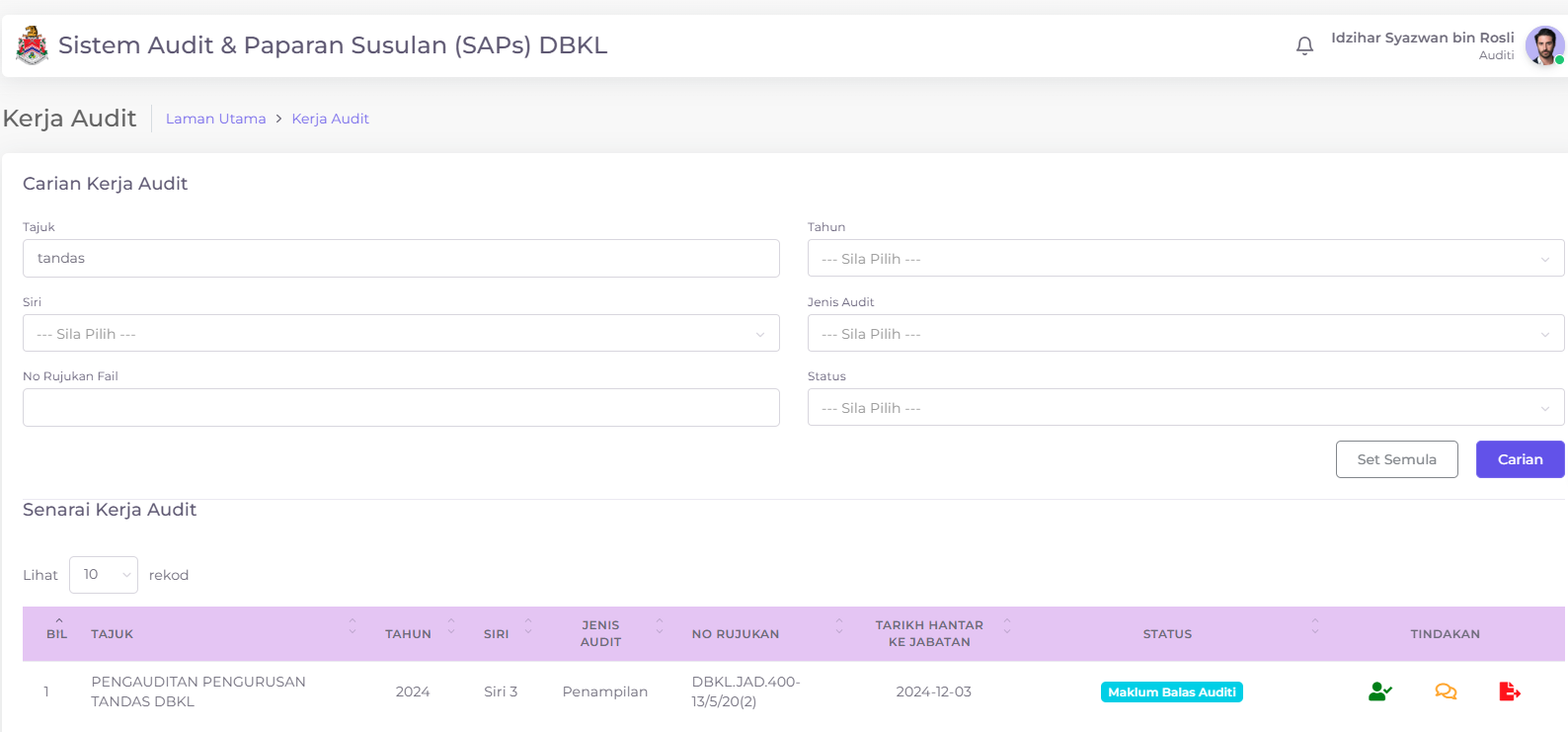This screenshot has width=1568, height=732.
Task: Click the notification bell icon
Action: [x=1304, y=45]
